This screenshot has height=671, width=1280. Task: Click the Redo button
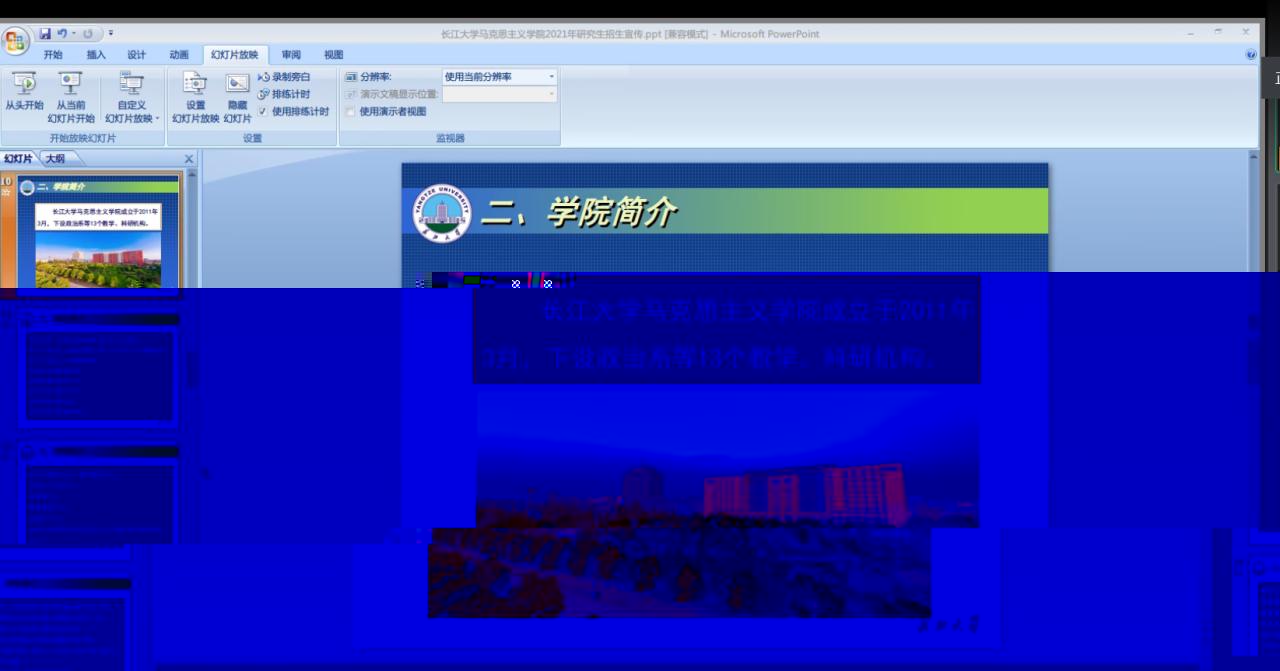[87, 33]
